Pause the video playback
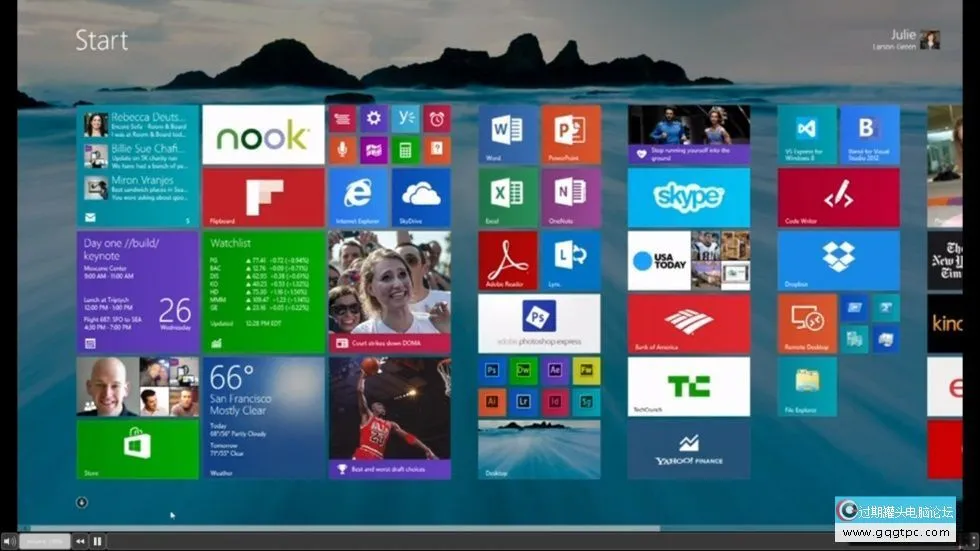Image resolution: width=980 pixels, height=551 pixels. coord(98,541)
